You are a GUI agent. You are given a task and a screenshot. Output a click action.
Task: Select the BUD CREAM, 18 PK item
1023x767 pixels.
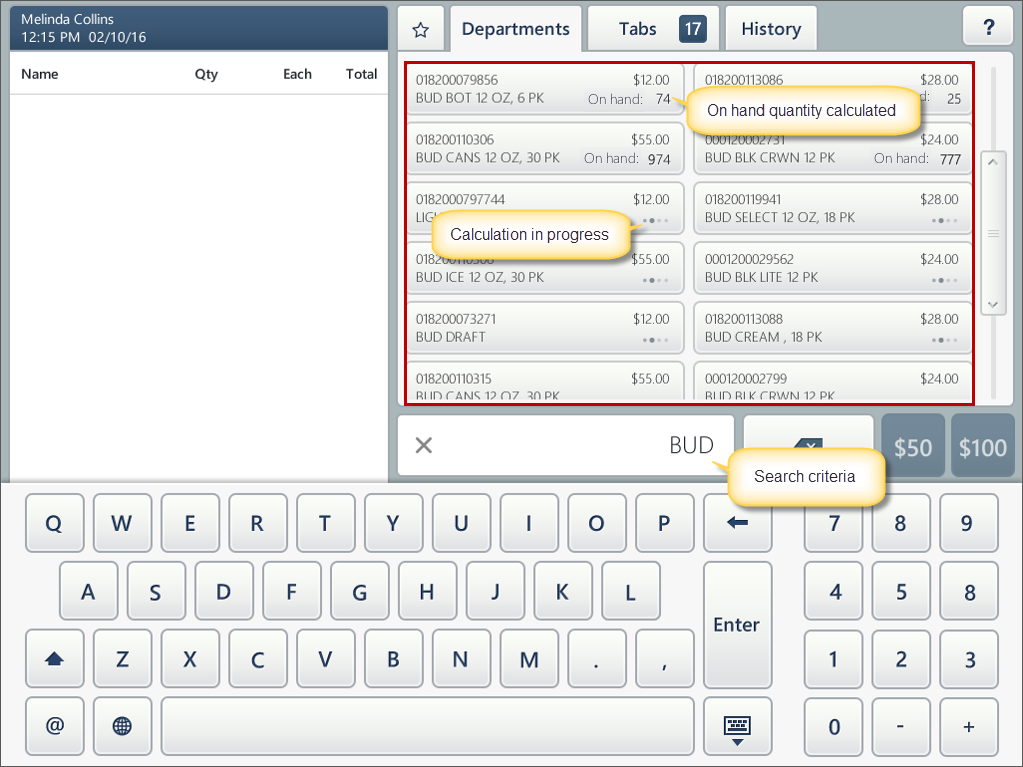pyautogui.click(x=832, y=328)
